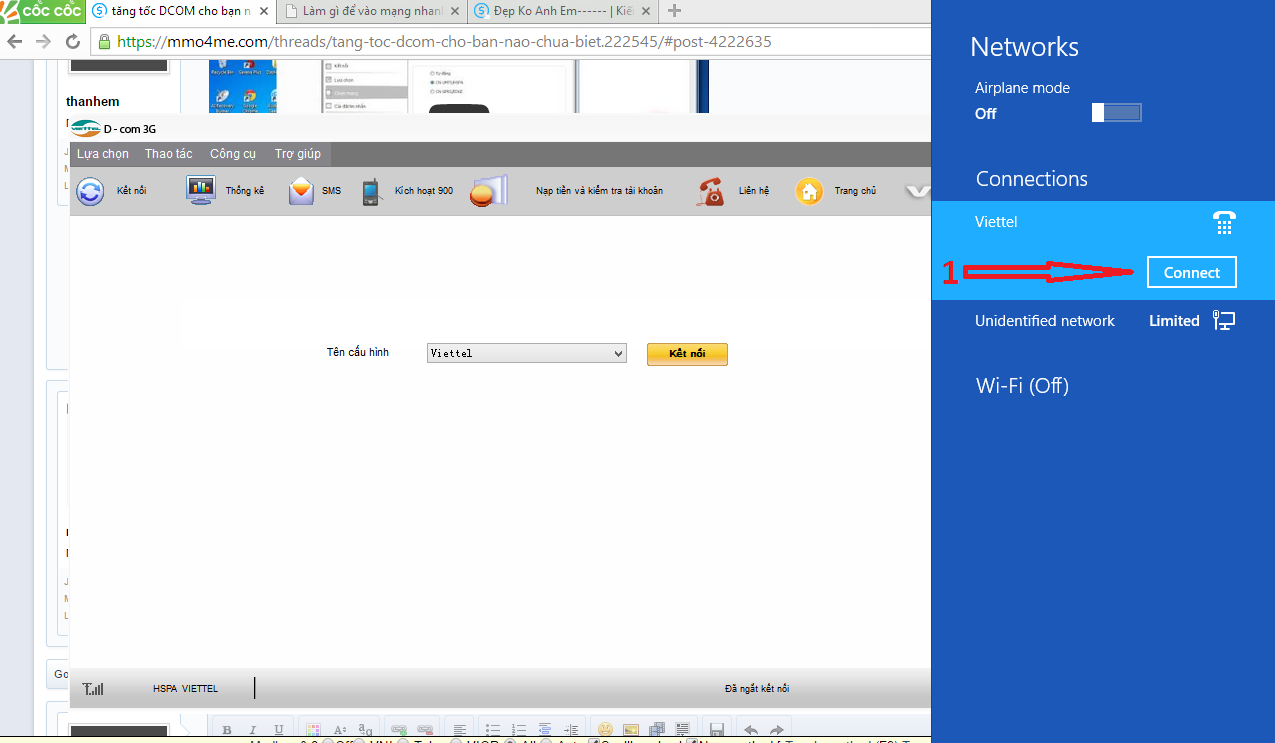Open font size option in editor

340,730
